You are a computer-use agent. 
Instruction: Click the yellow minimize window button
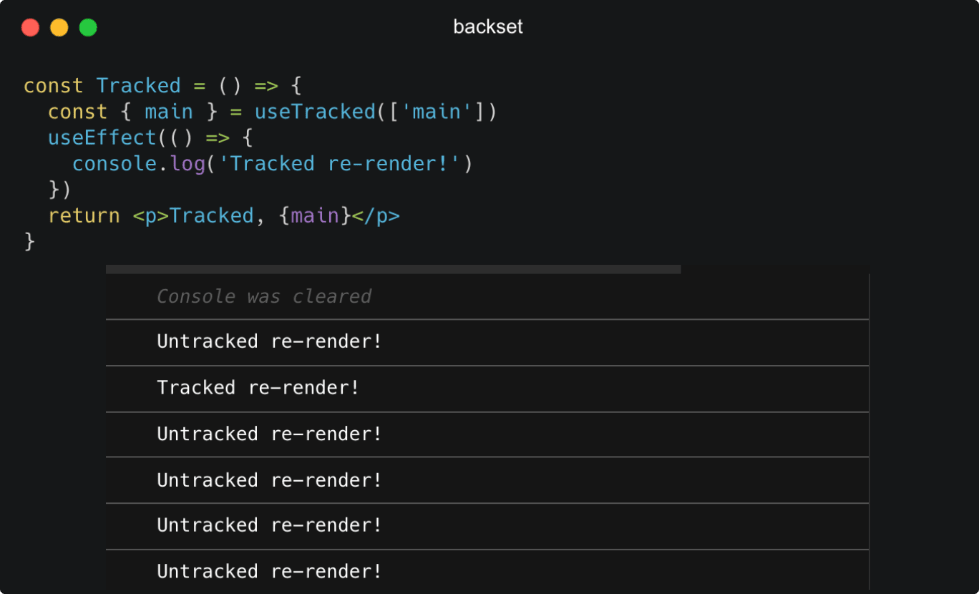(59, 27)
